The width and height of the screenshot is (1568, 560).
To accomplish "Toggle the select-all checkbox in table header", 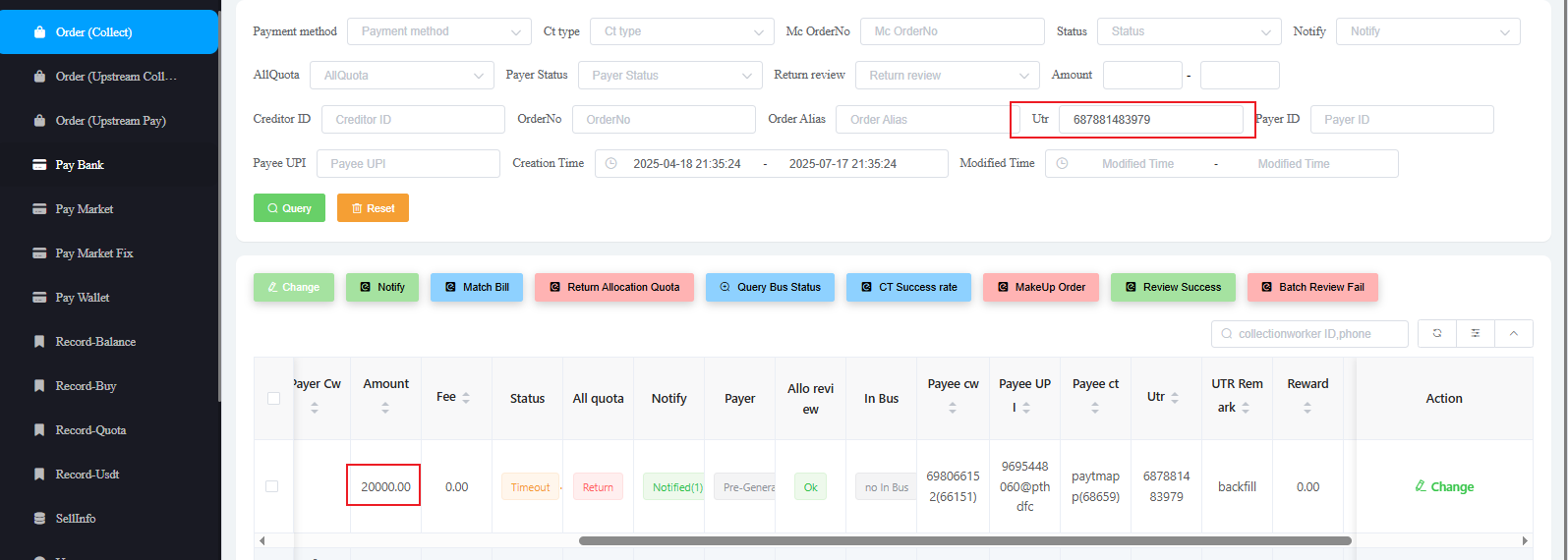I will click(273, 398).
